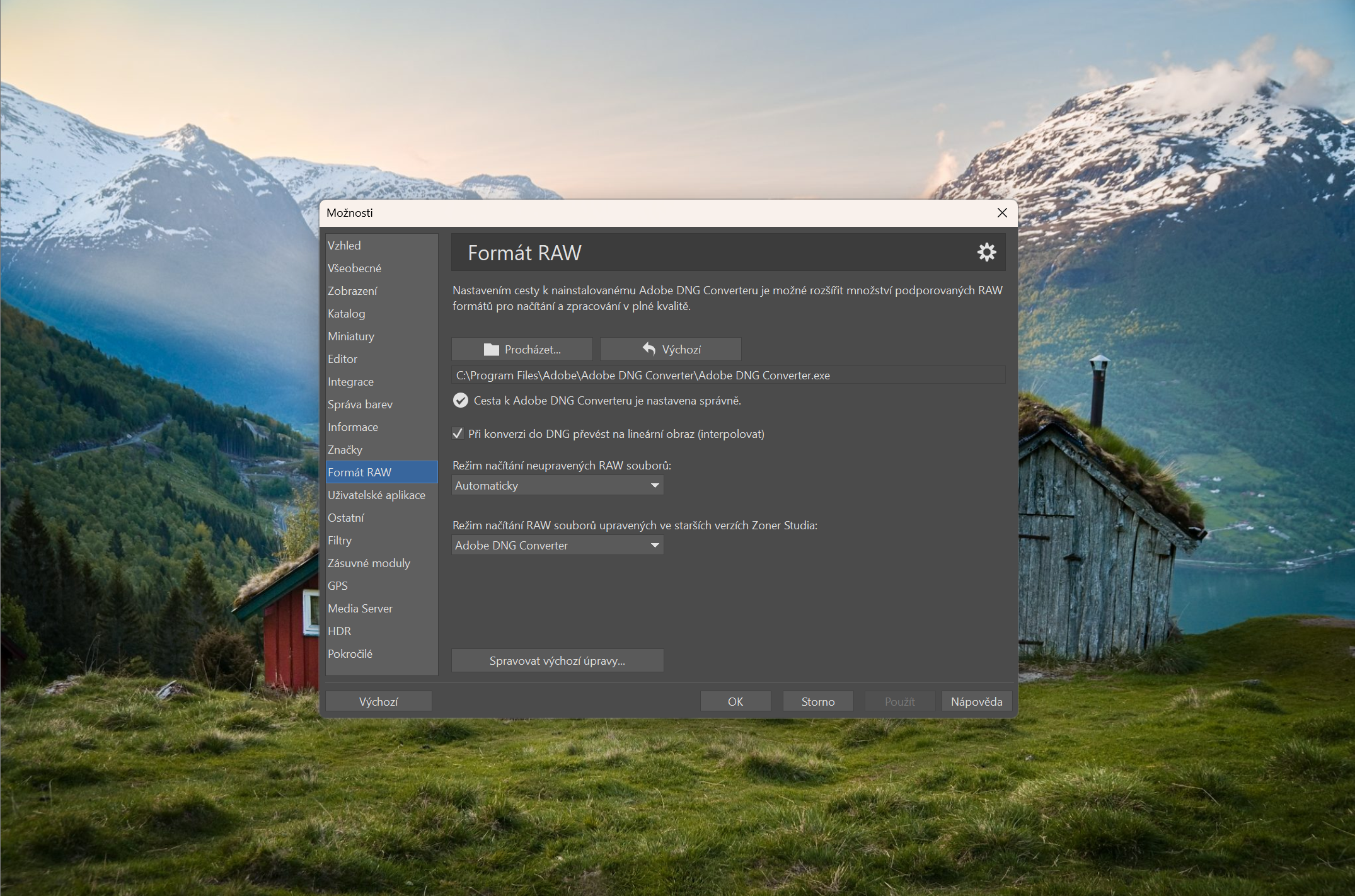Select the Vzhled category
This screenshot has width=1355, height=896.
(x=381, y=245)
